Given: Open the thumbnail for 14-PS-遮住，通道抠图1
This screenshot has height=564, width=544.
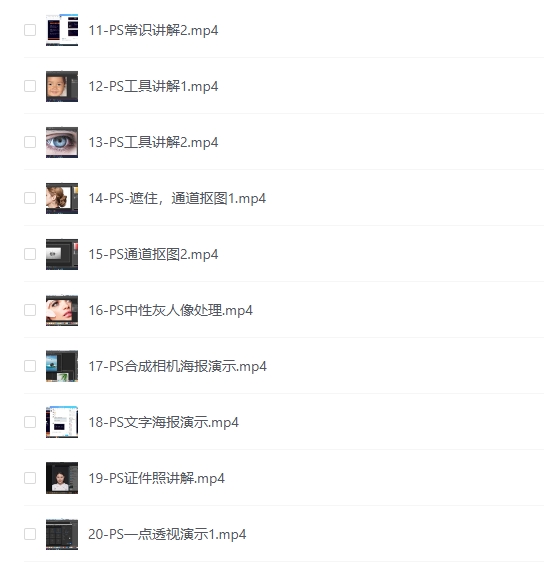Looking at the screenshot, I should [x=62, y=198].
